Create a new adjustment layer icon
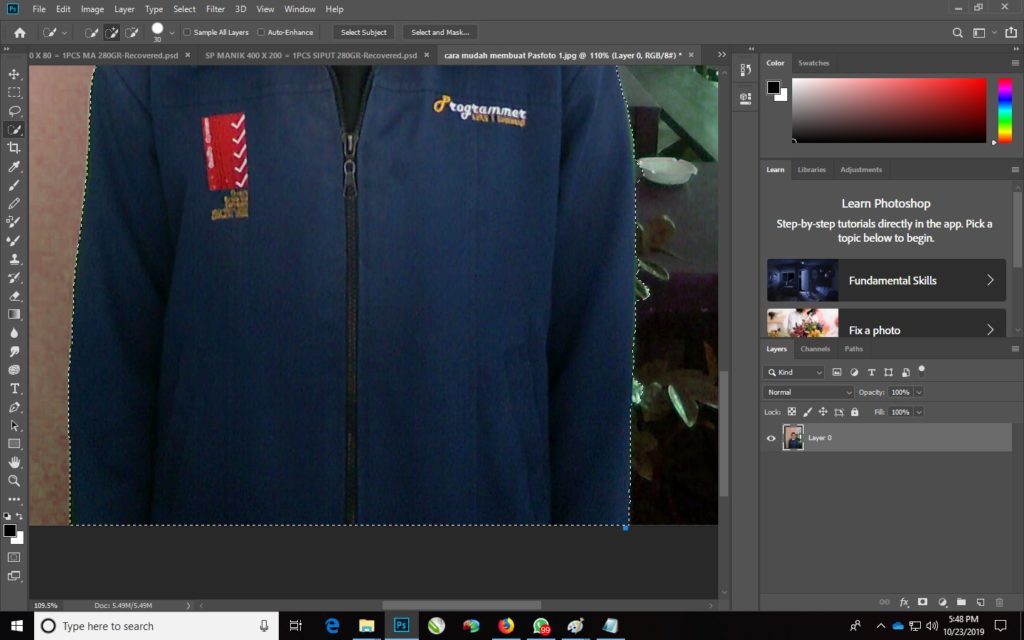 click(942, 602)
